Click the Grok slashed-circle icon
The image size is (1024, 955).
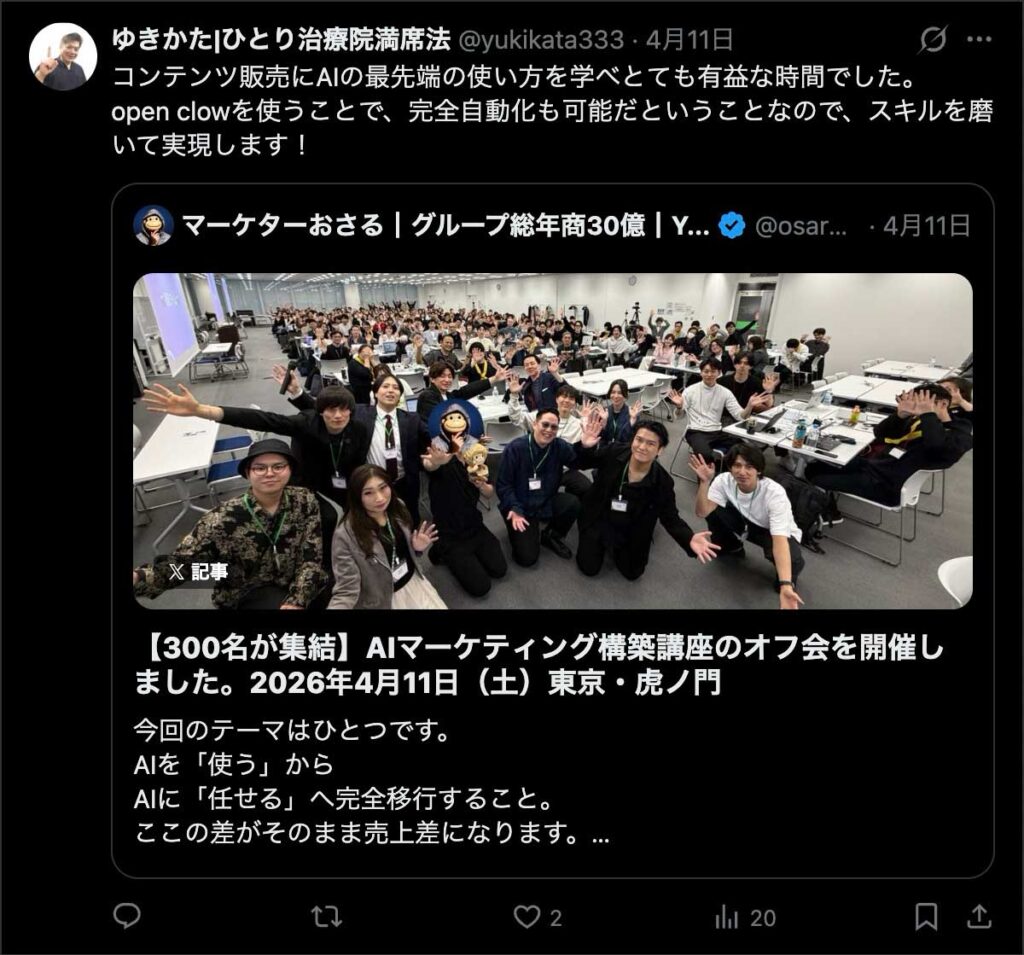933,40
